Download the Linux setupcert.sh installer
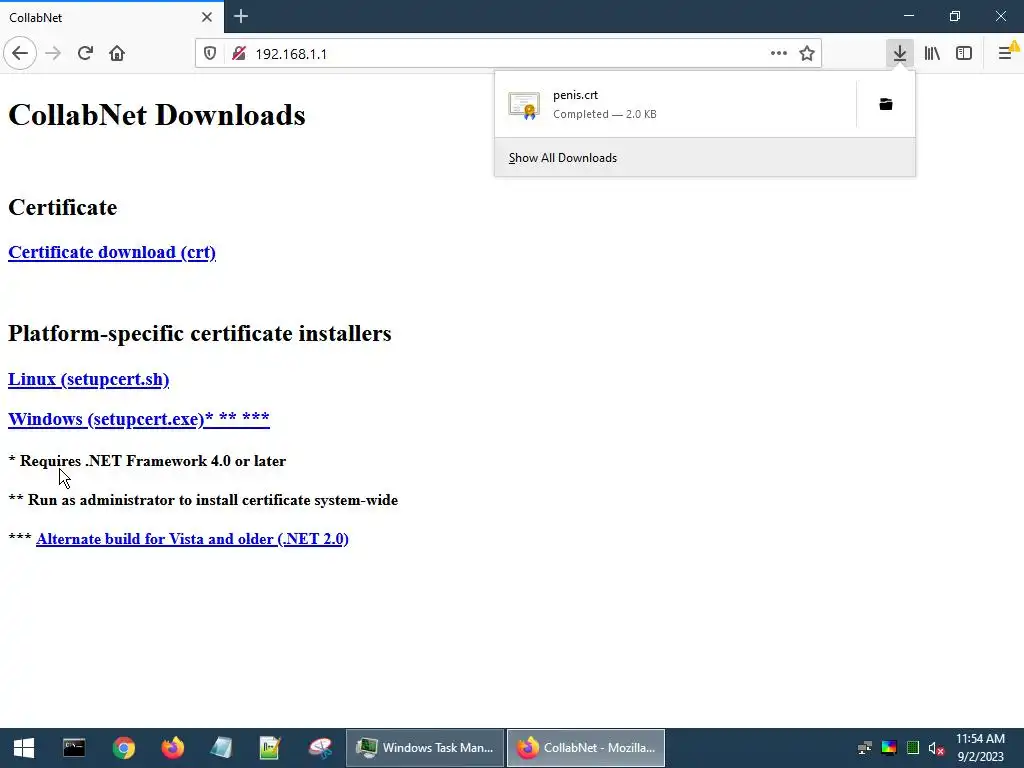 (89, 379)
